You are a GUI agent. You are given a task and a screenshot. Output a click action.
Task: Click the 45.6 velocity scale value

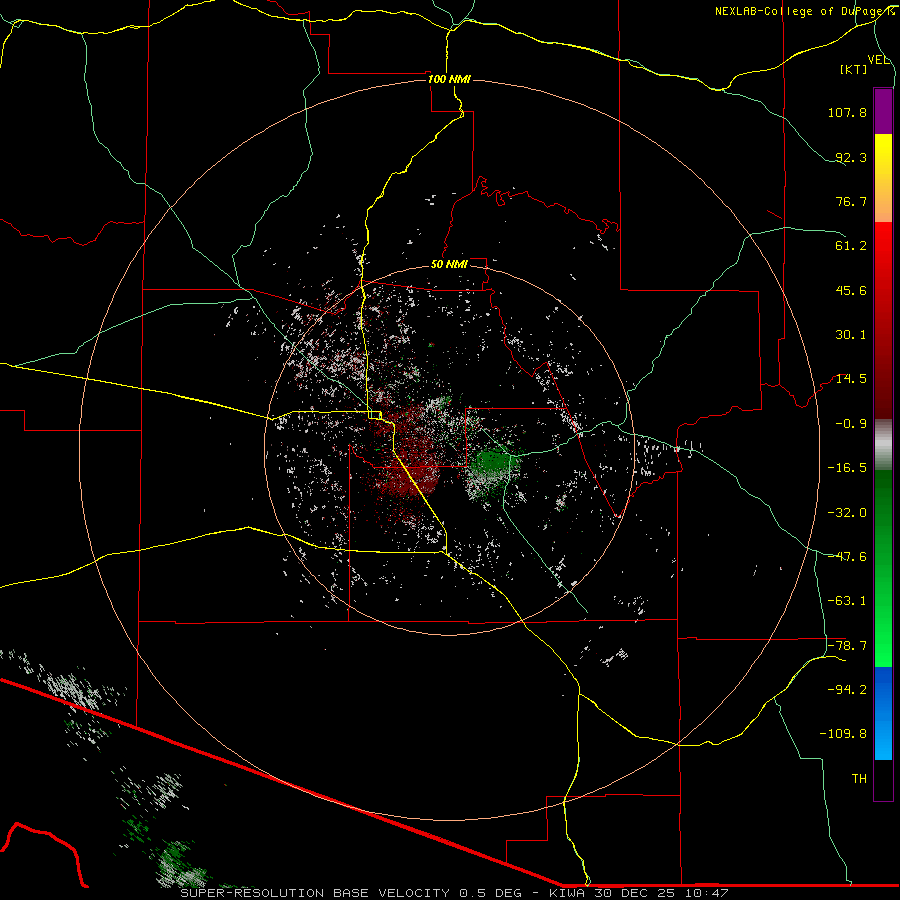(851, 290)
